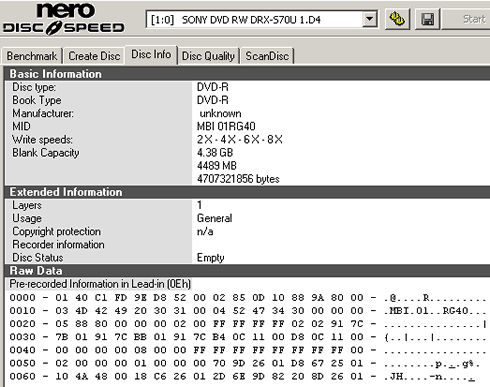Click the floppy disk save icon
The width and height of the screenshot is (490, 387).
[428, 19]
